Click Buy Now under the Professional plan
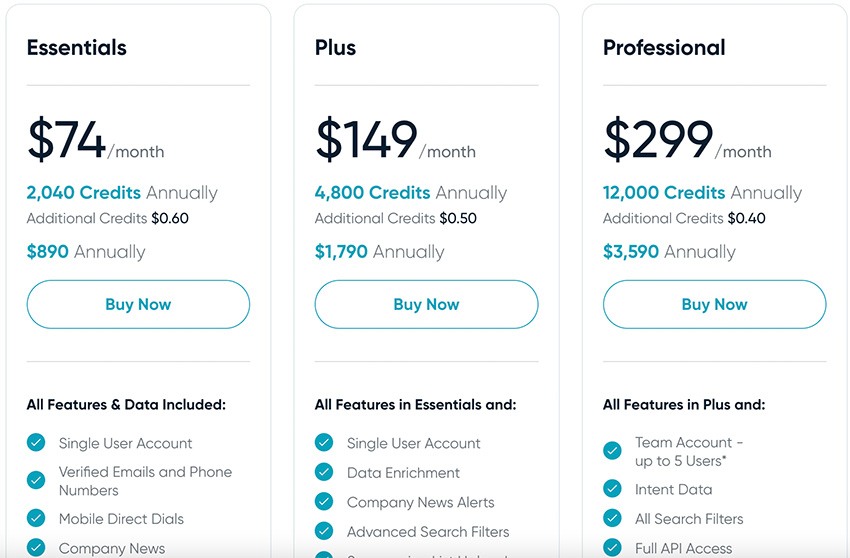 pos(714,304)
